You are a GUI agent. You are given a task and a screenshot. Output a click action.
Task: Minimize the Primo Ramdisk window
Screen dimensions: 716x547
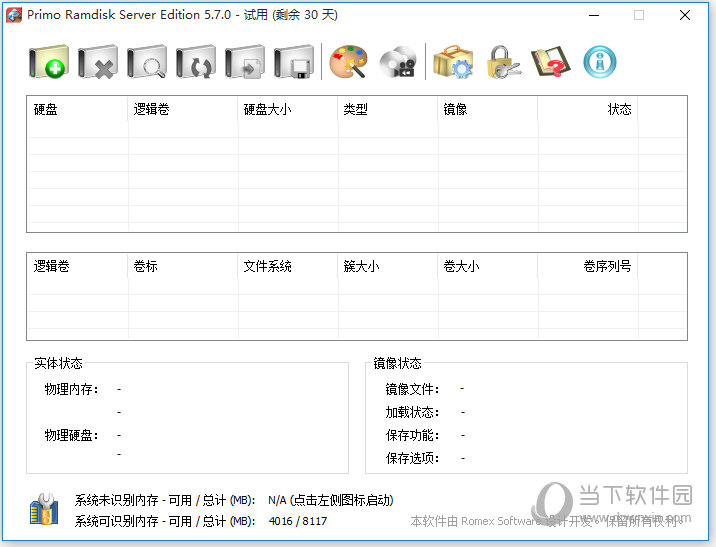pos(594,15)
